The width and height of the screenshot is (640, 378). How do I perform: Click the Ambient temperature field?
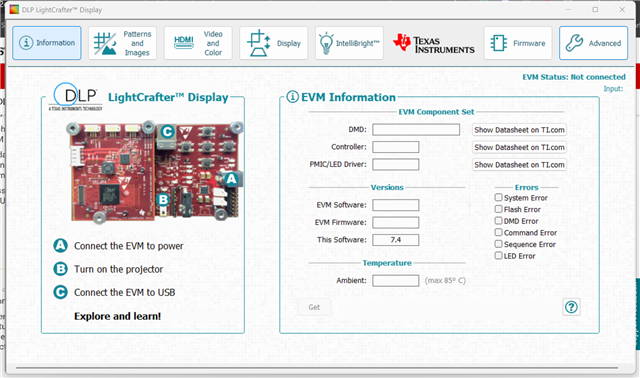click(x=396, y=280)
